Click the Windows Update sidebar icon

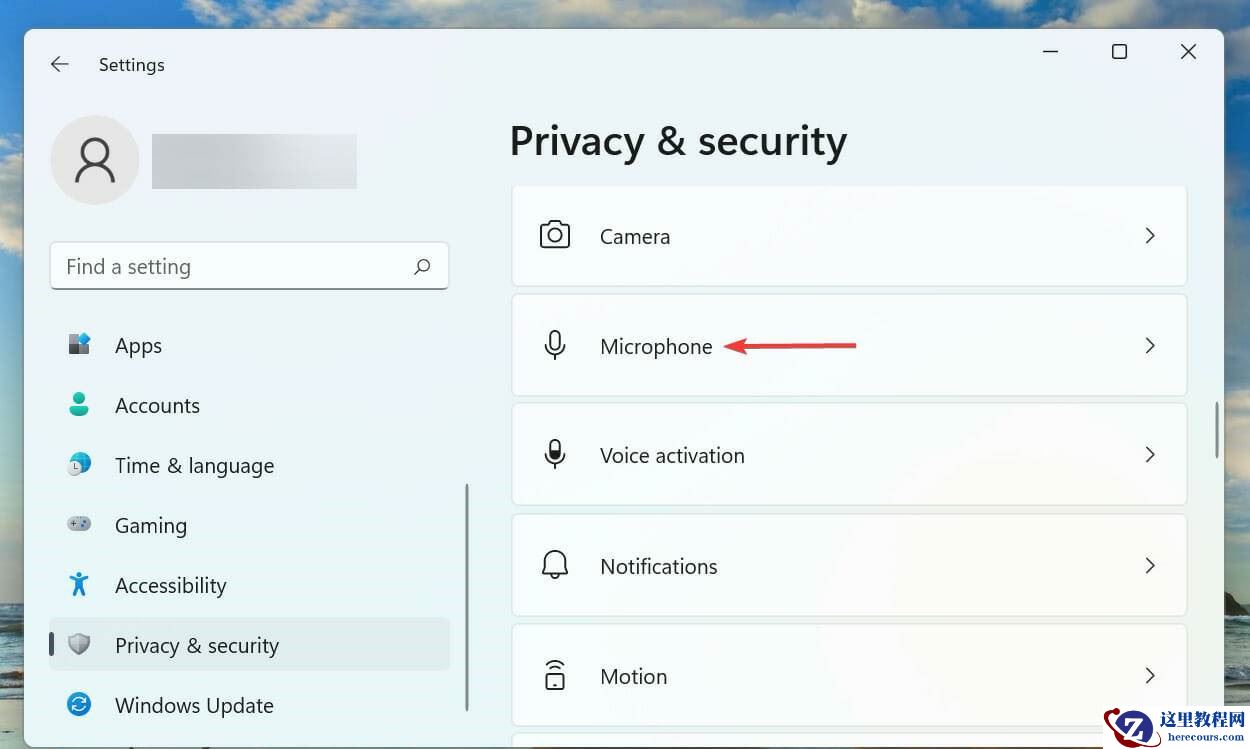[79, 705]
